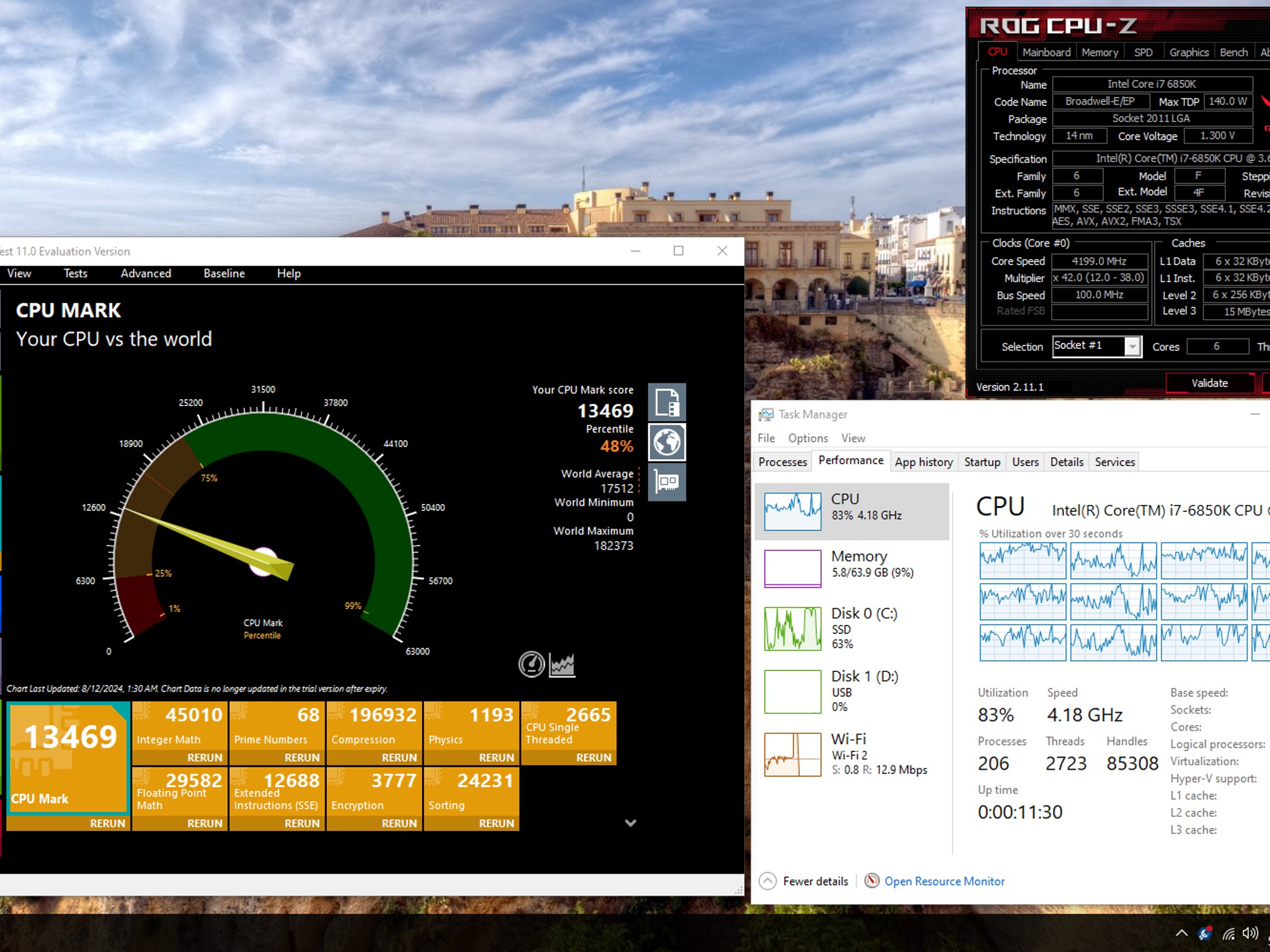Rerun the overall CPU Mark test

(107, 823)
